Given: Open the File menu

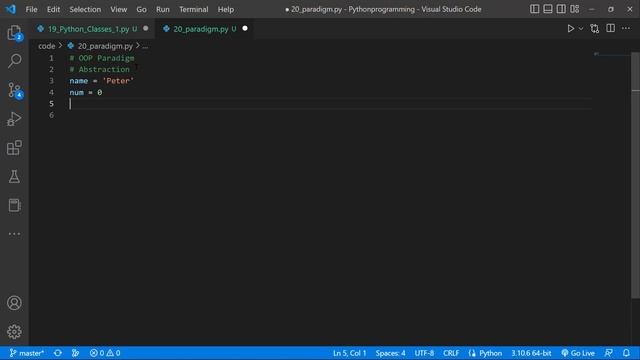Looking at the screenshot, I should [x=31, y=9].
